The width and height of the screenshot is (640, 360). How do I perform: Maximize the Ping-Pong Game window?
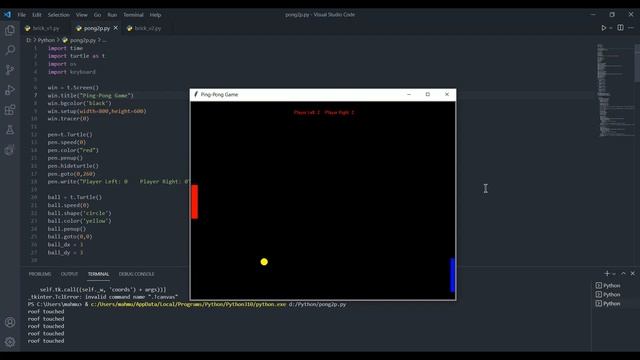tap(428, 94)
